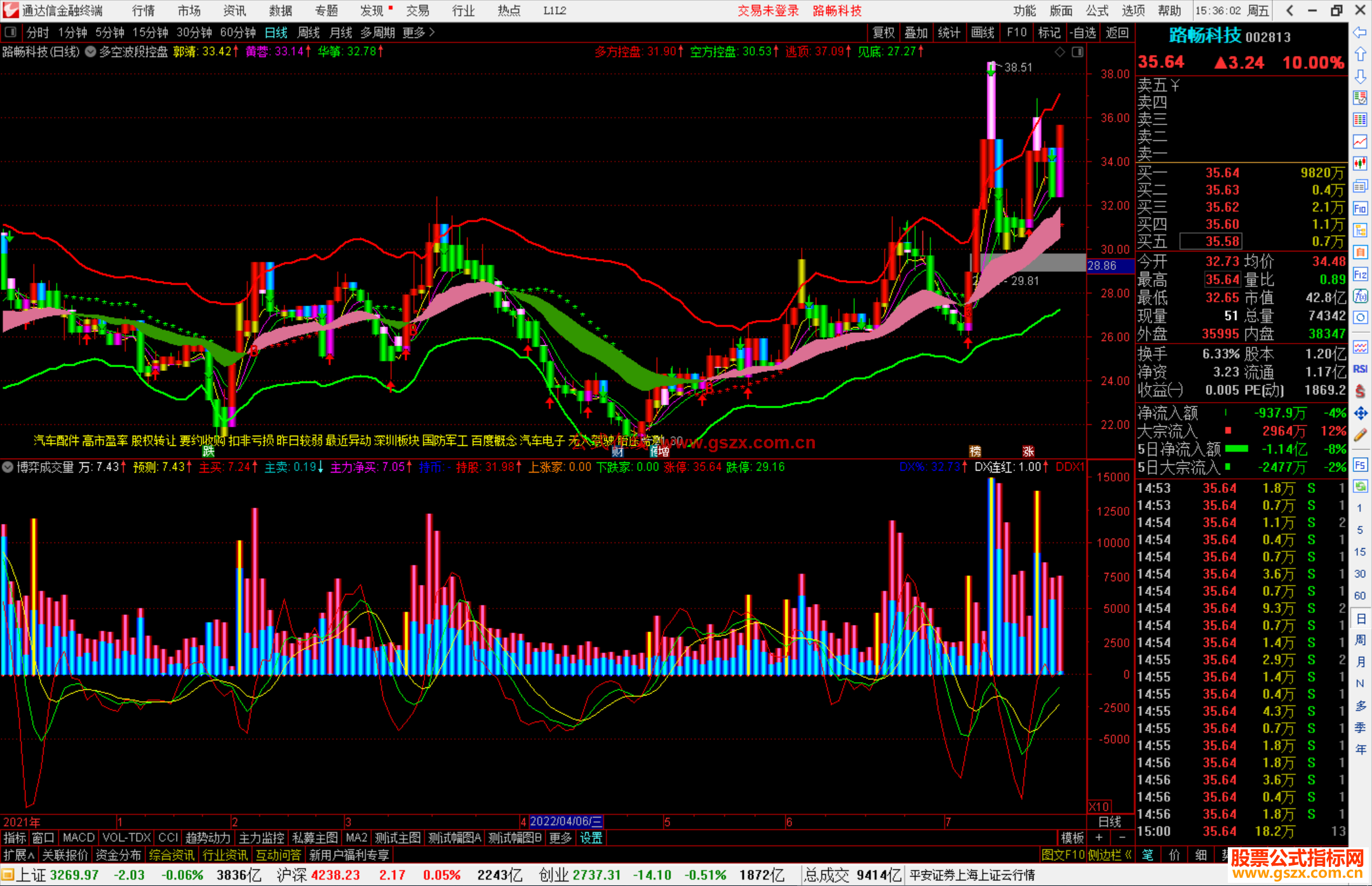Click the stacked windows icon in sidebar
The height and width of the screenshot is (886, 1372).
click(1360, 186)
